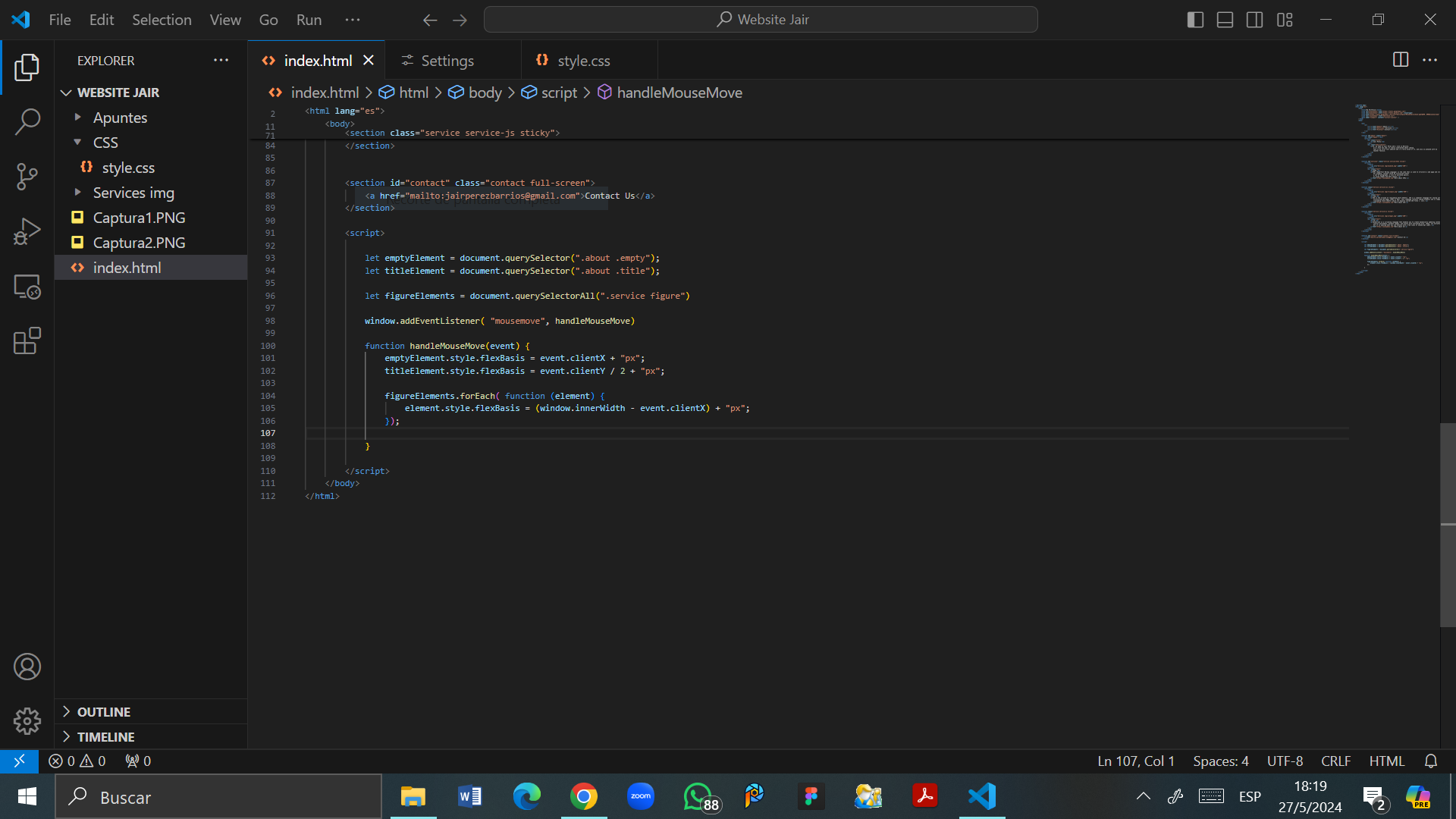The height and width of the screenshot is (819, 1456).
Task: Open the Accounts icon near the bottom
Action: (27, 667)
